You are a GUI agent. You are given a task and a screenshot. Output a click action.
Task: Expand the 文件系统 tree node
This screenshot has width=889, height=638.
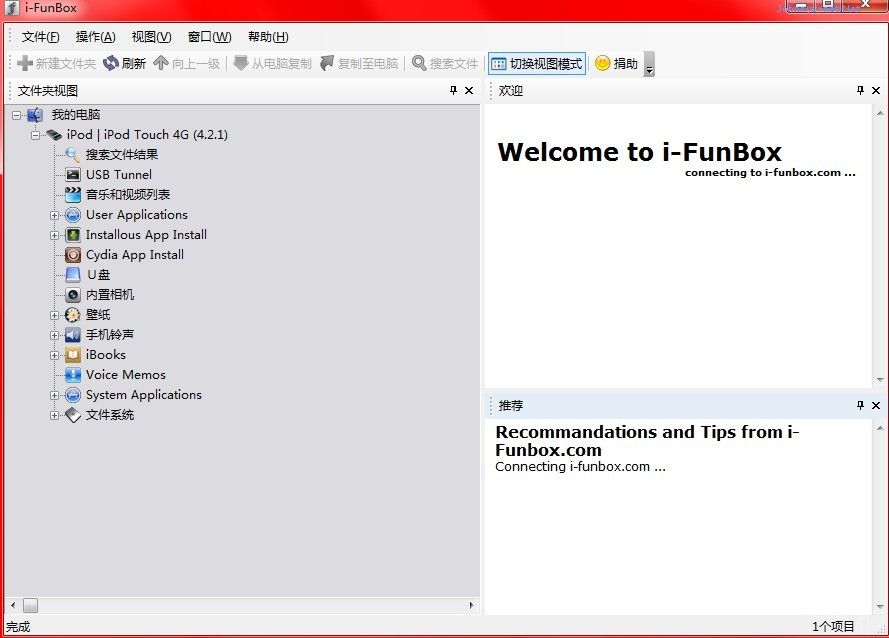click(55, 415)
